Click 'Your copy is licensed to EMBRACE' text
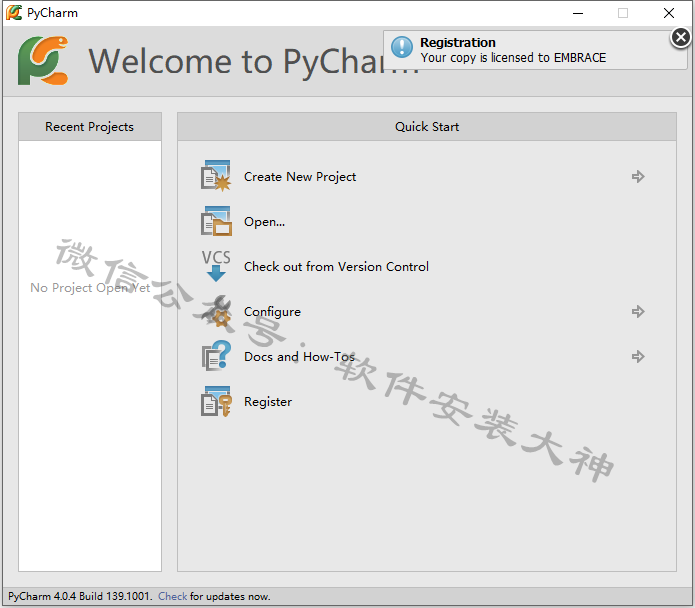 coord(513,58)
